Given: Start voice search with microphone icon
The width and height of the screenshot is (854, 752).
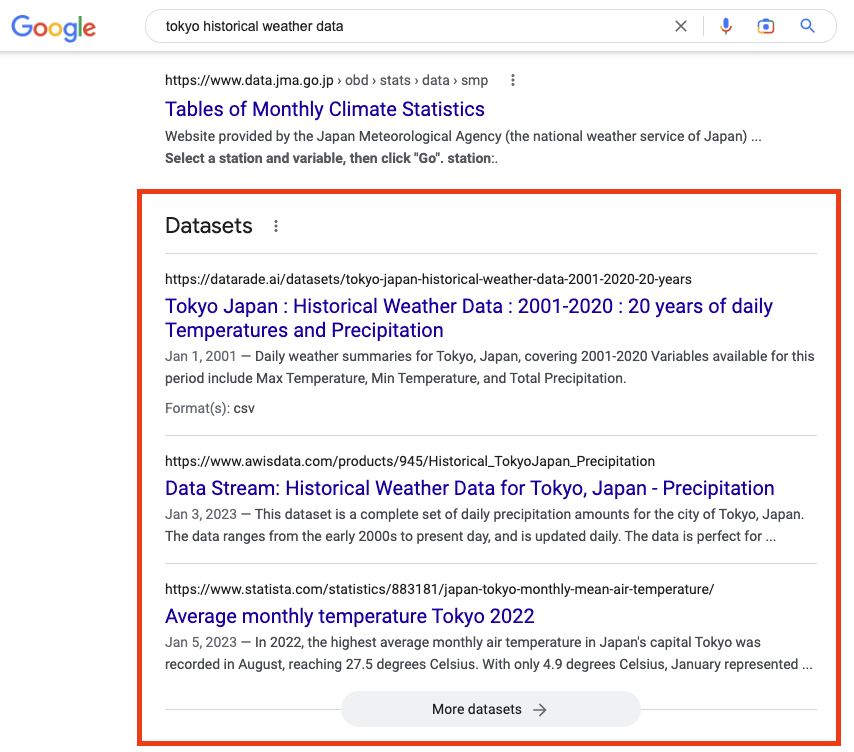Looking at the screenshot, I should [x=725, y=26].
